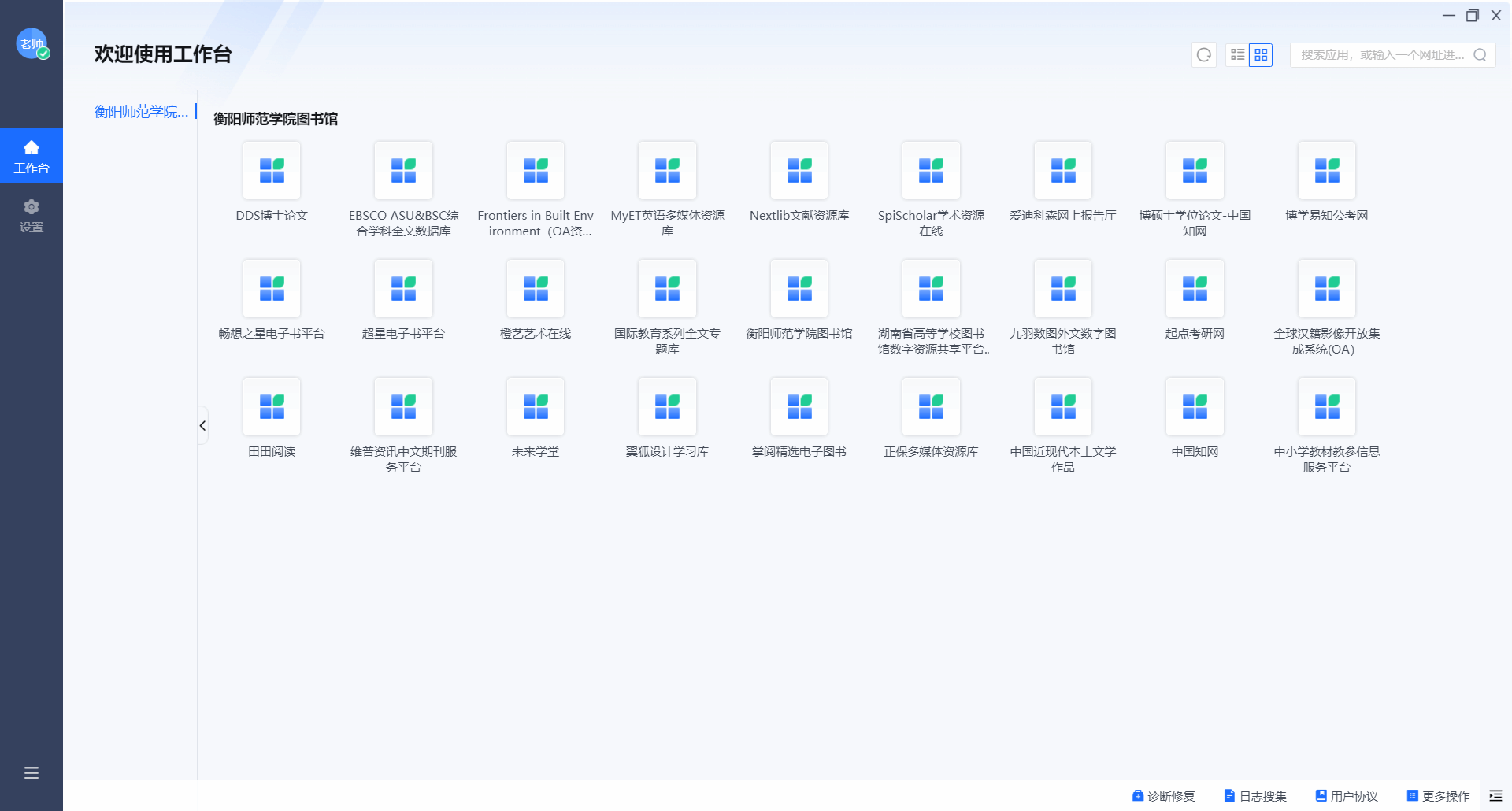Viewport: 1512px width, 811px height.
Task: Open MyET英语多媒体资源库 icon
Action: 667,170
